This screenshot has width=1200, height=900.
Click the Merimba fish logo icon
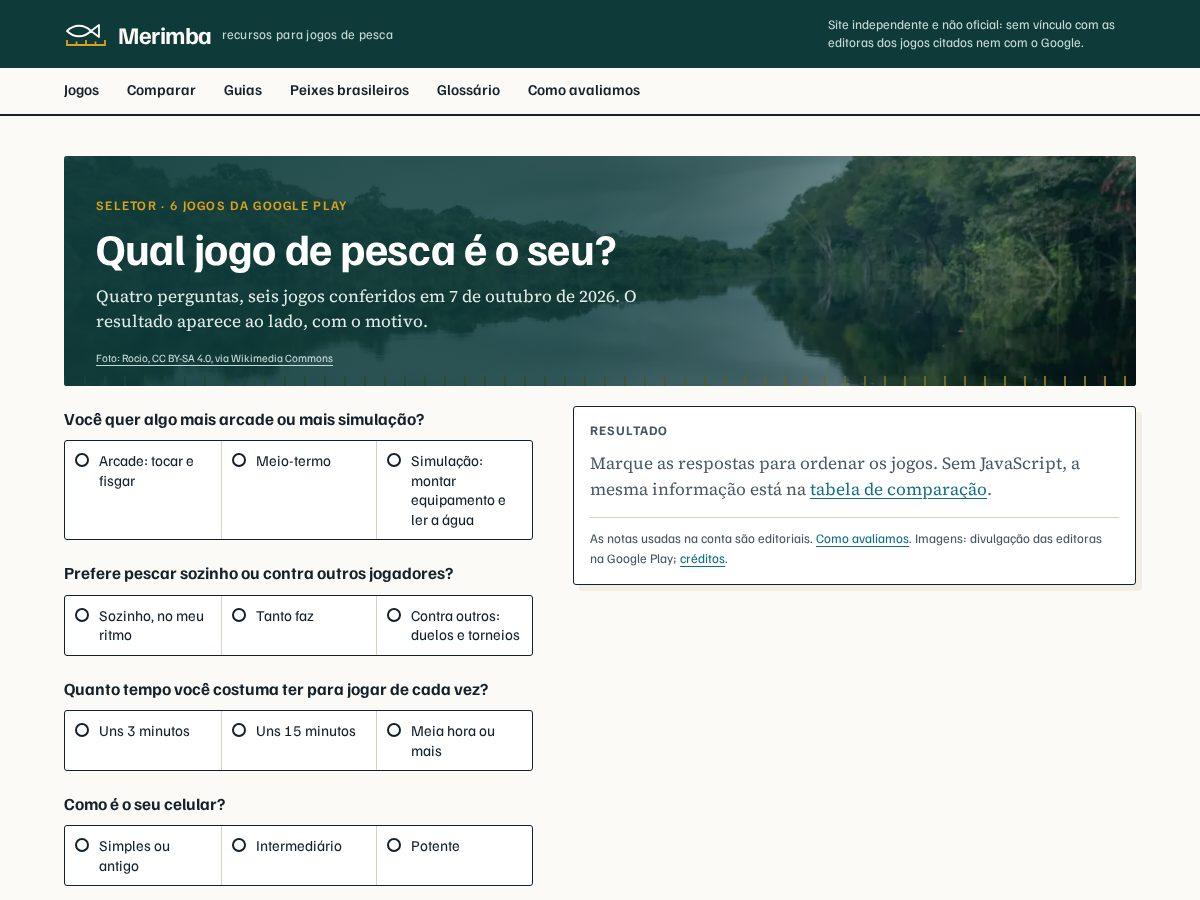86,35
